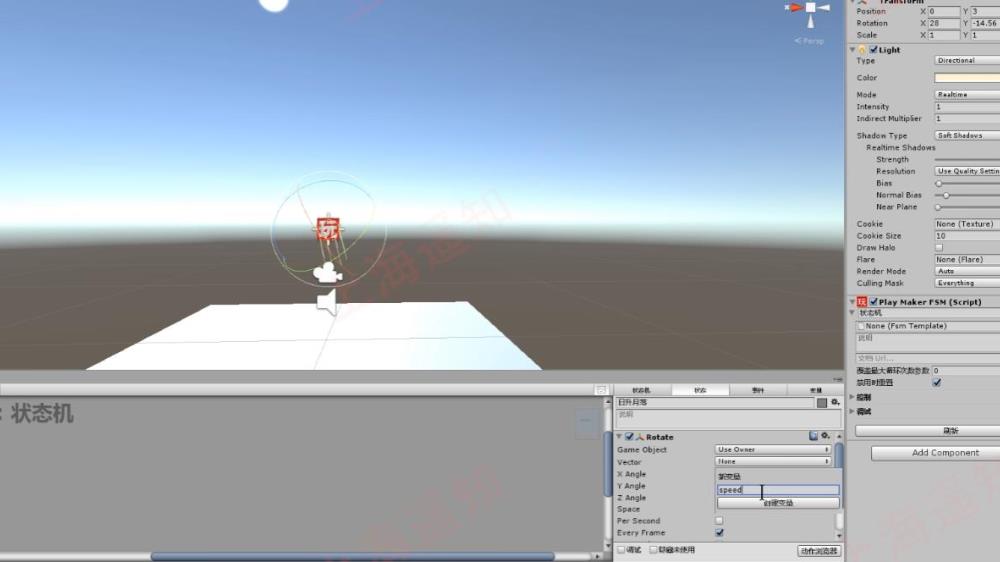Adjust the shadow Strength slider
1000x562 pixels.
[x=967, y=159]
